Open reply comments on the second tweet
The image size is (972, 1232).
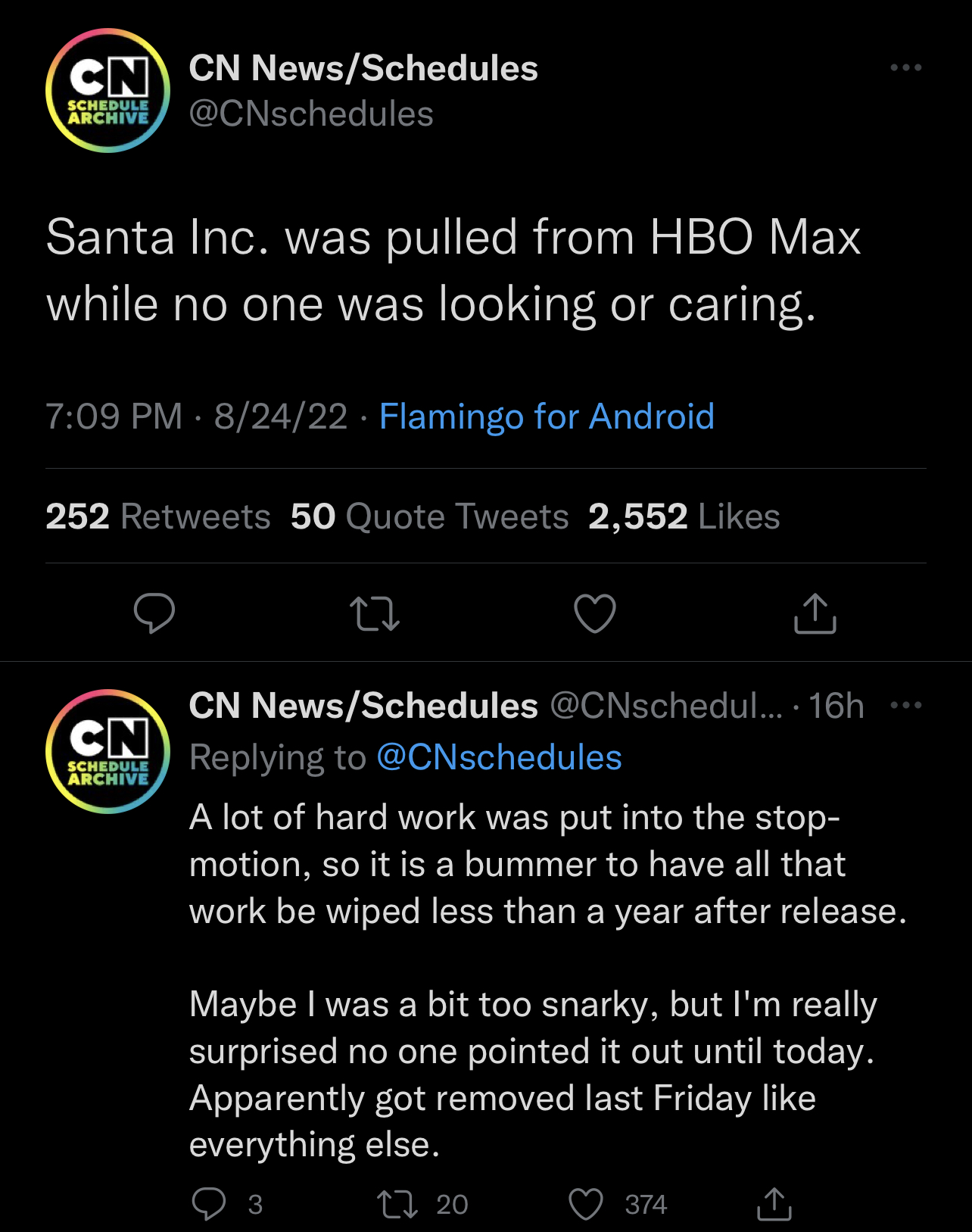tap(226, 1203)
